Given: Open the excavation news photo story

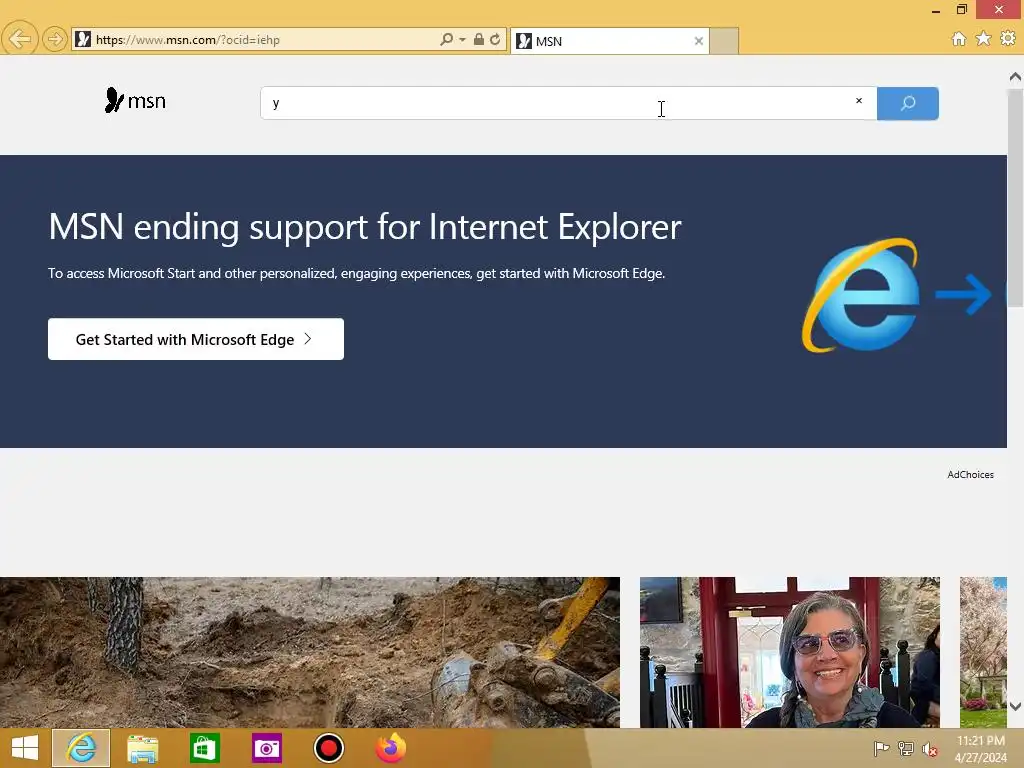Looking at the screenshot, I should coord(310,652).
